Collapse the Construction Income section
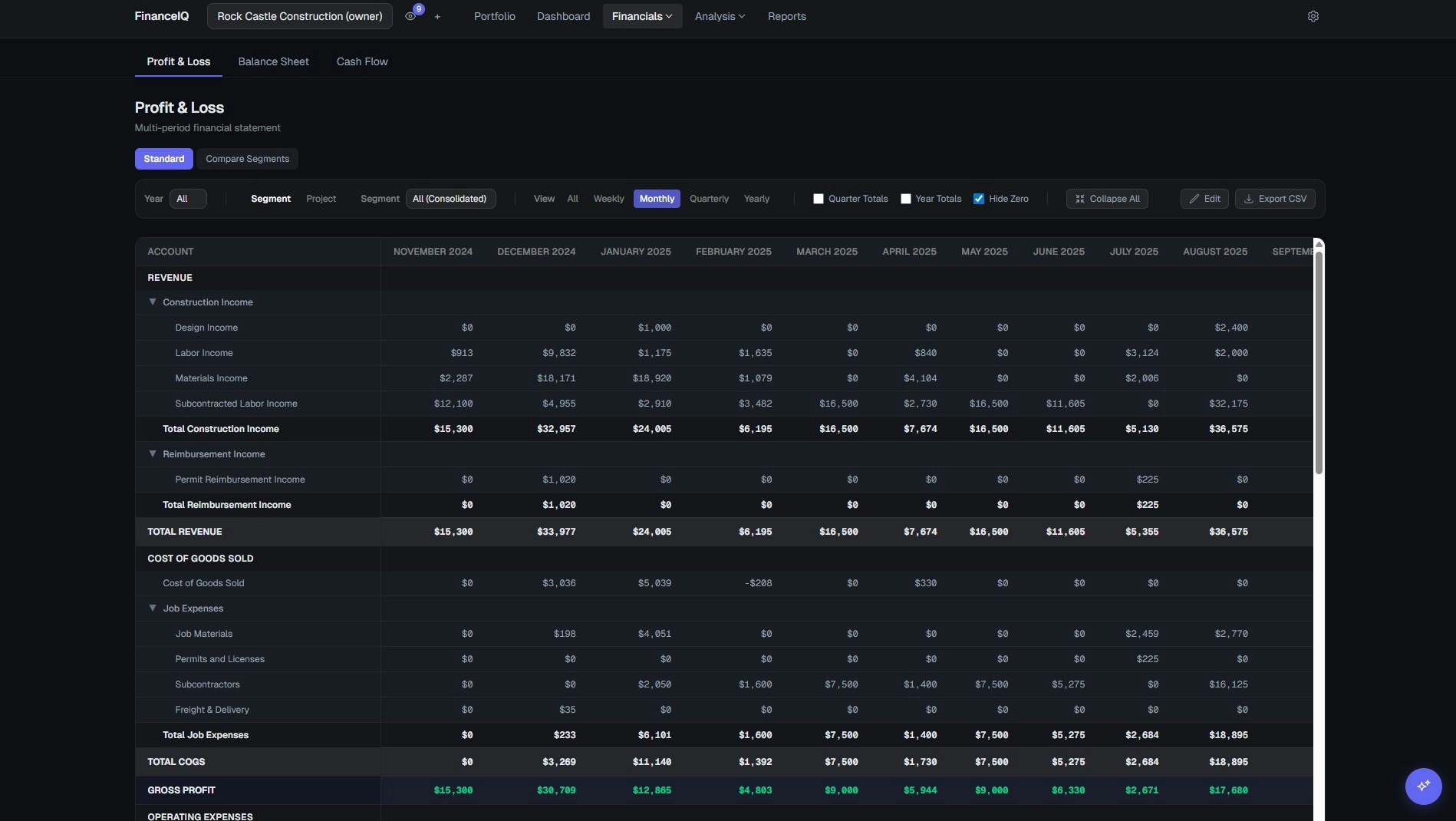Image resolution: width=1456 pixels, height=821 pixels. [152, 302]
